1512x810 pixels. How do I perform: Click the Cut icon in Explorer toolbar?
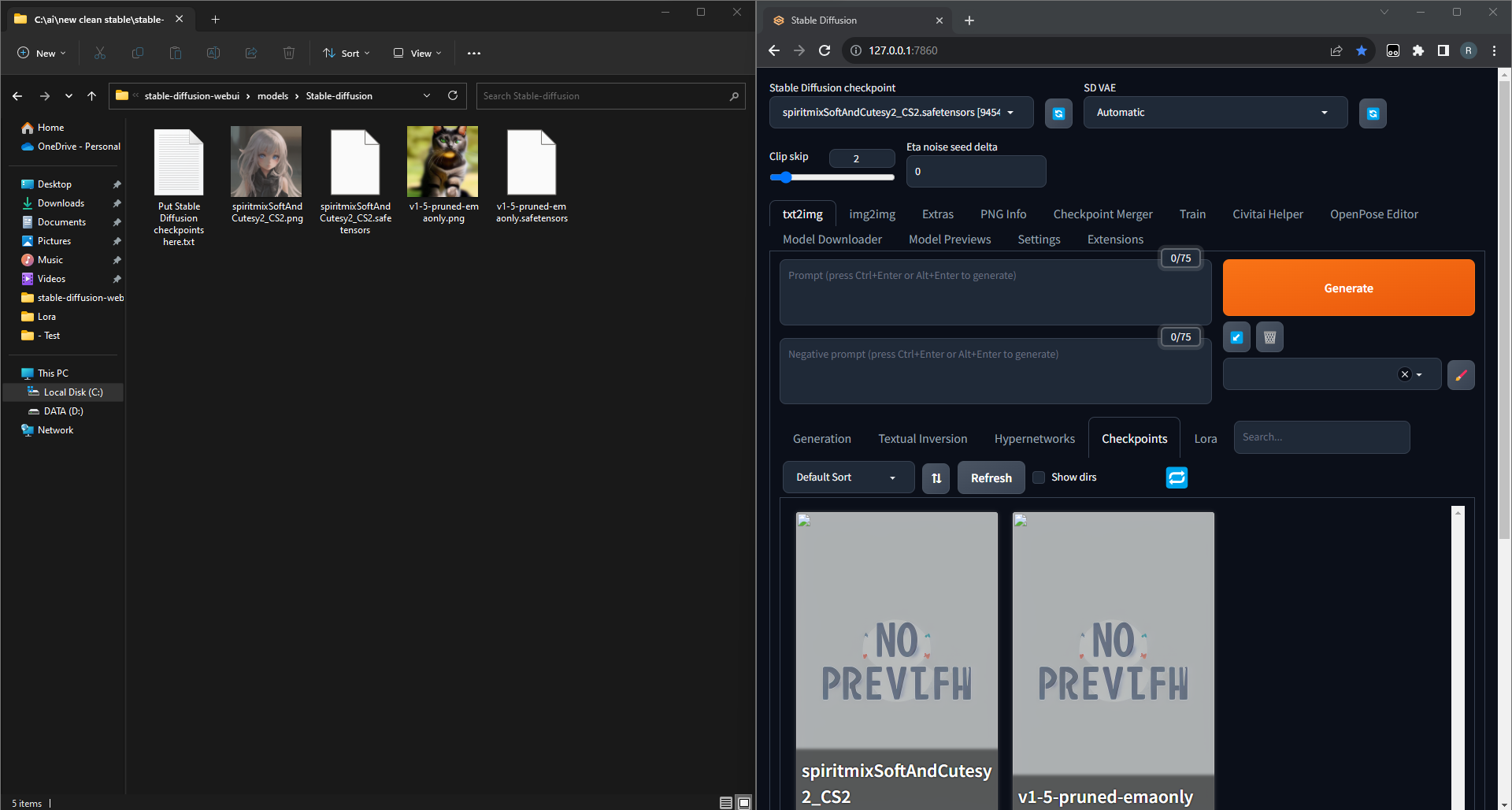99,53
